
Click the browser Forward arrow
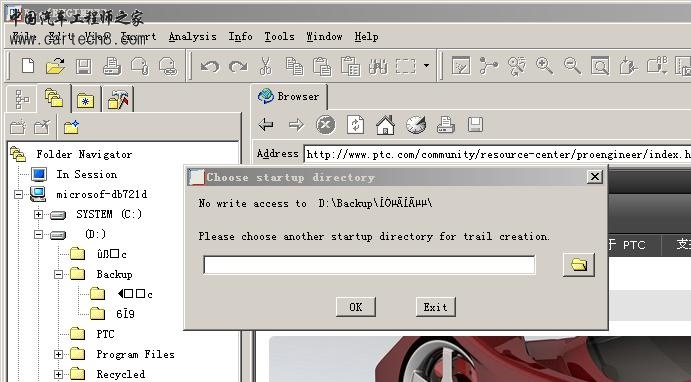click(x=296, y=125)
